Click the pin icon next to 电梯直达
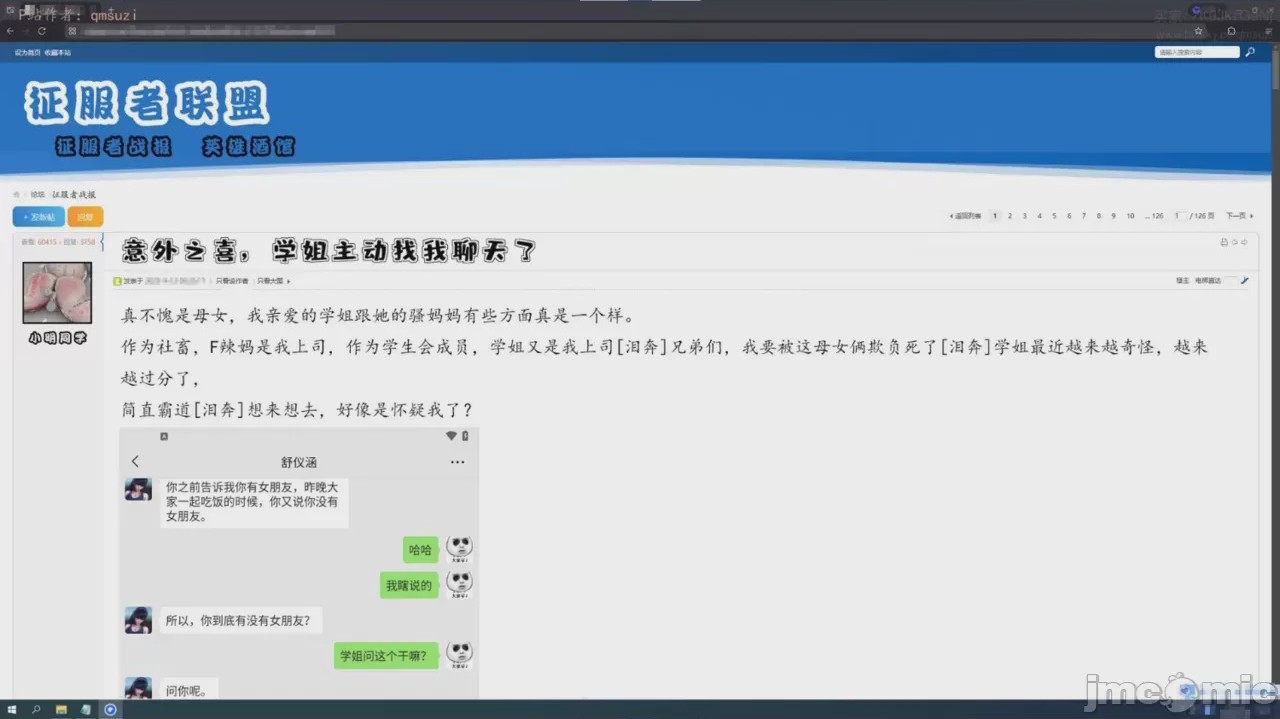The image size is (1280, 719). [x=1245, y=281]
